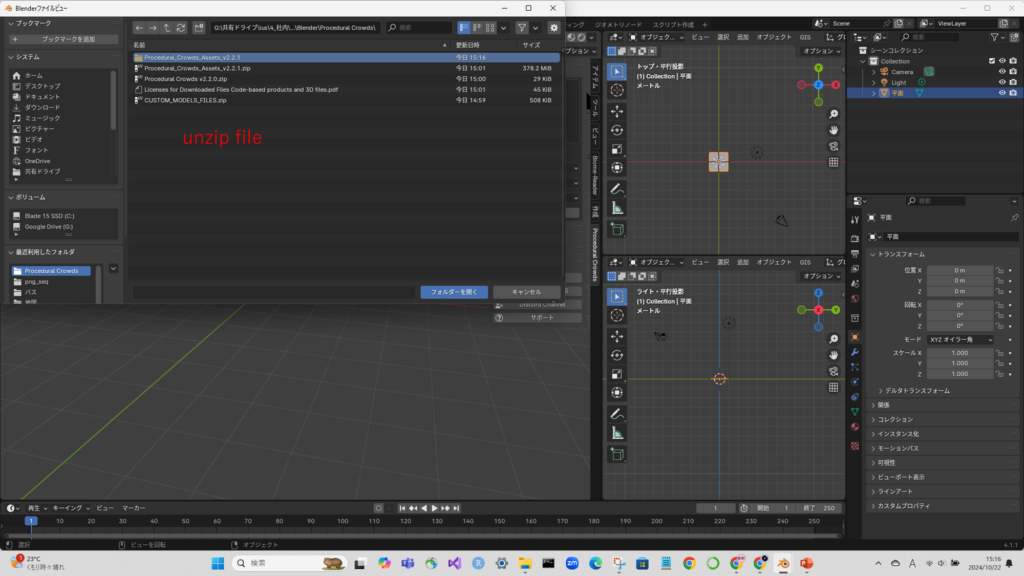Click the cancel button in file browser
The height and width of the screenshot is (576, 1024).
(x=526, y=292)
